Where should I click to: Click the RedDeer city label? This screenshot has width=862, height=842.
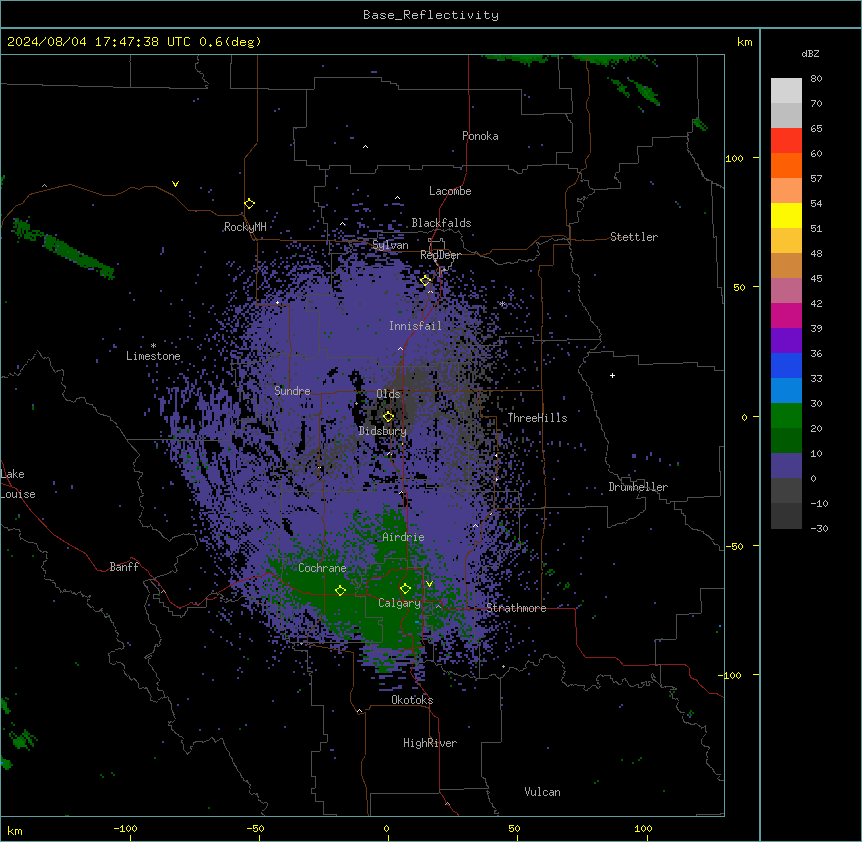[x=440, y=255]
